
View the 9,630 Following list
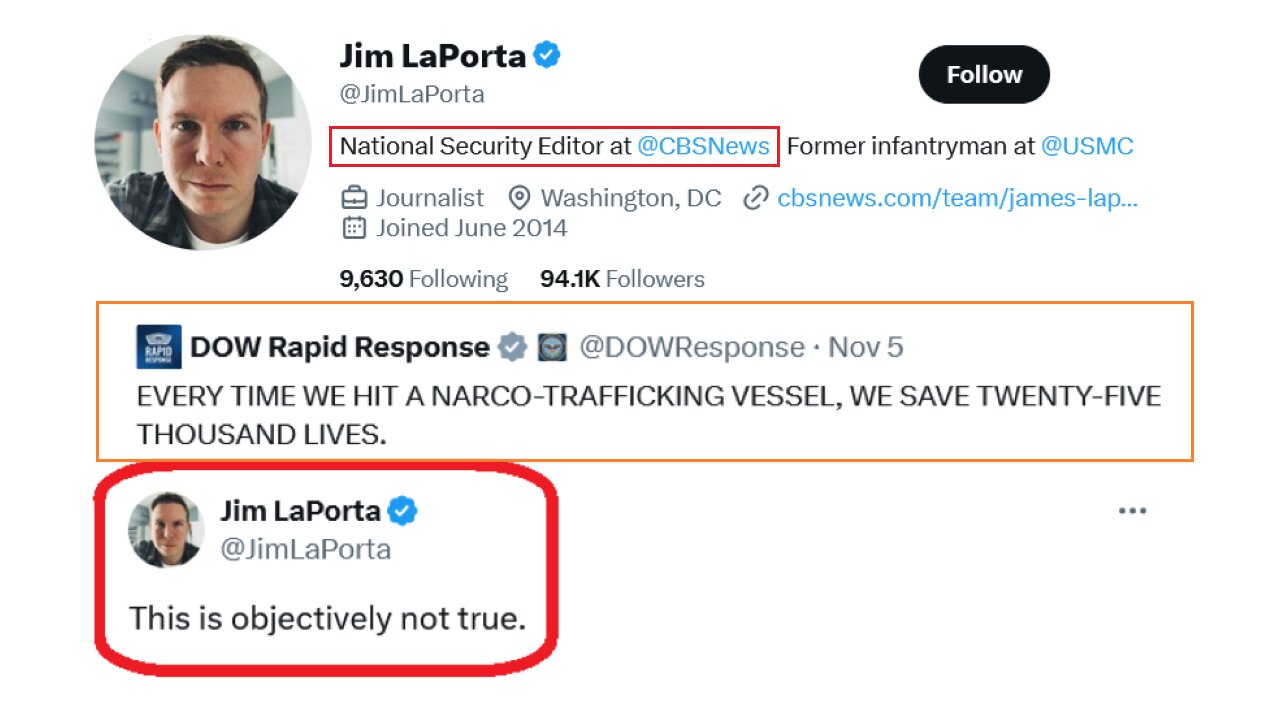click(x=423, y=279)
